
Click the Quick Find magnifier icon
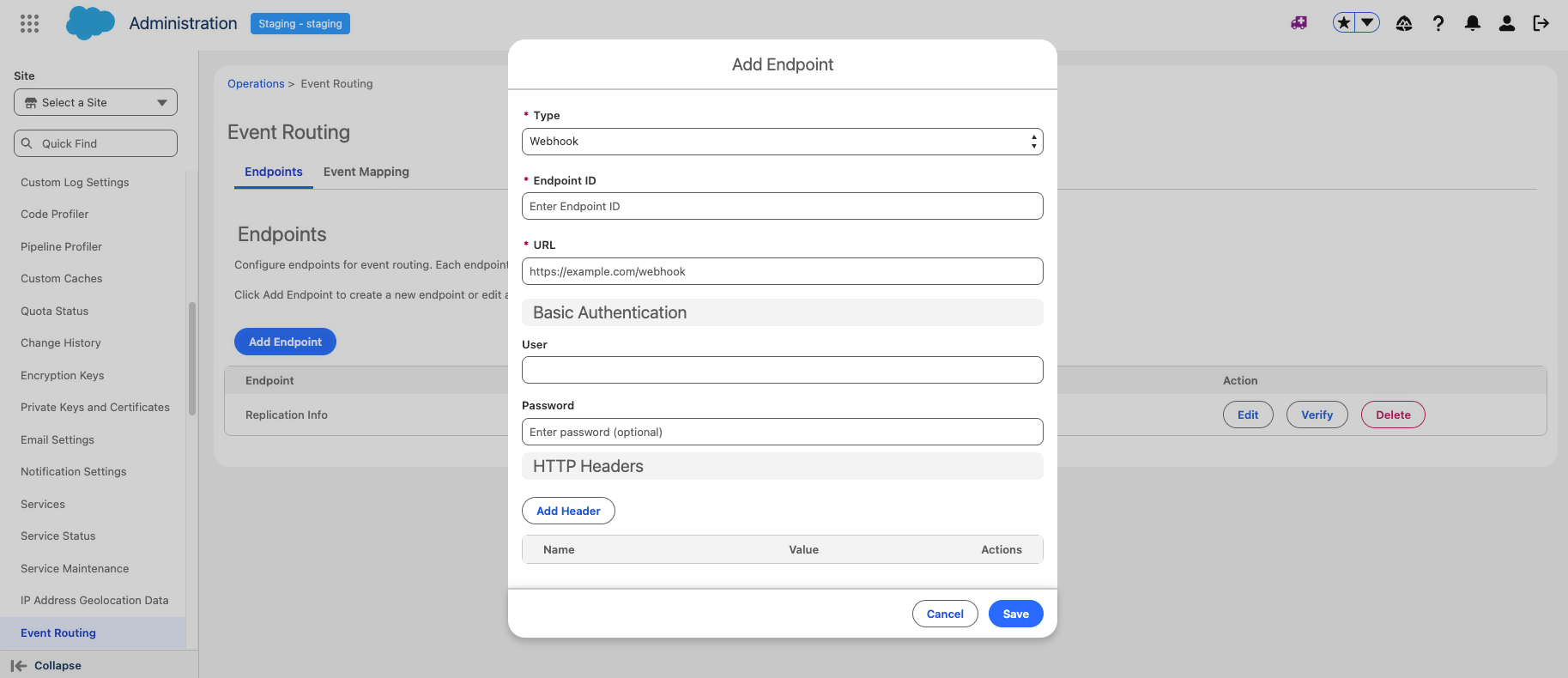click(x=27, y=143)
